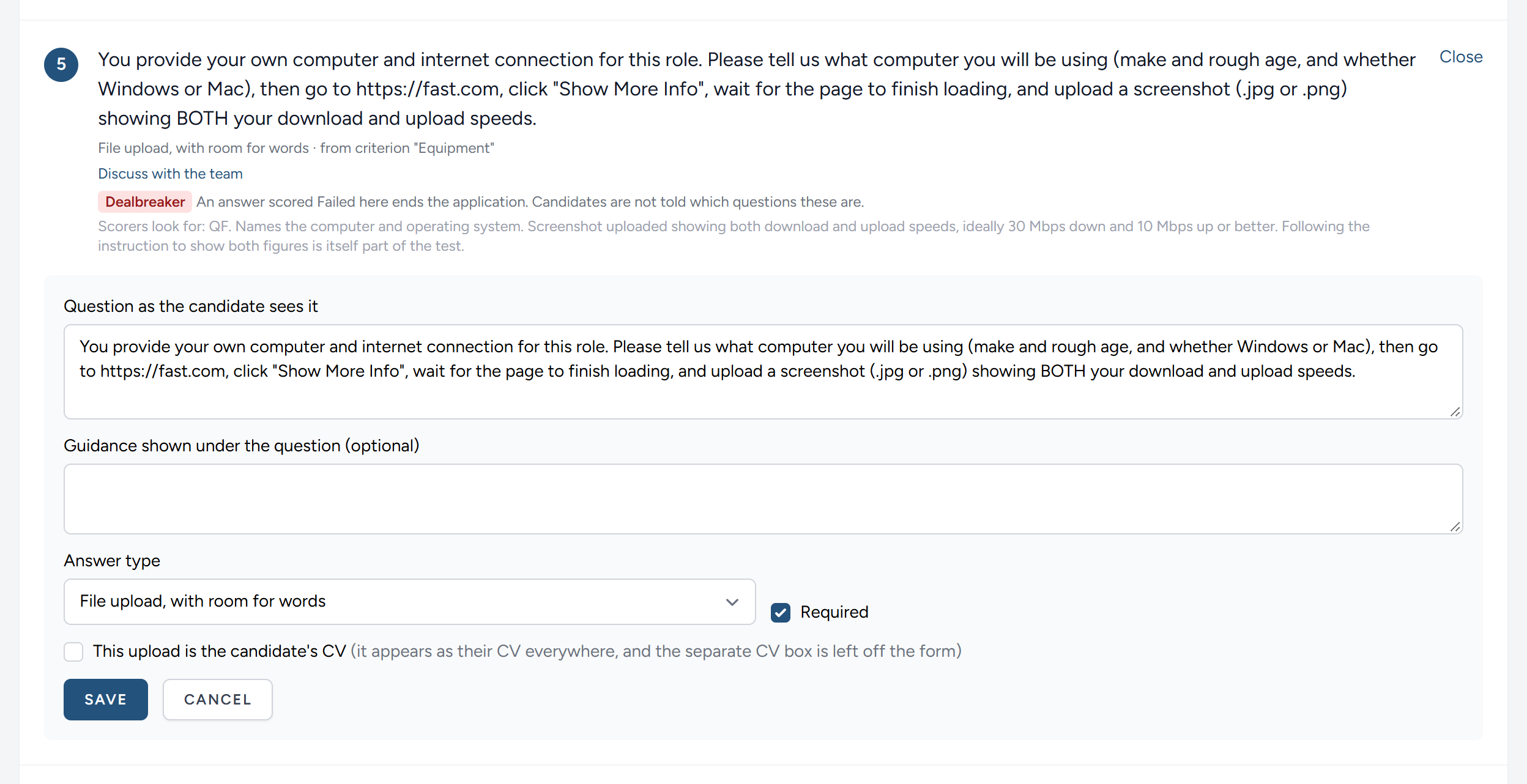Viewport: 1527px width, 784px height.
Task: Click the guidance textarea resize handle
Action: (x=1455, y=527)
